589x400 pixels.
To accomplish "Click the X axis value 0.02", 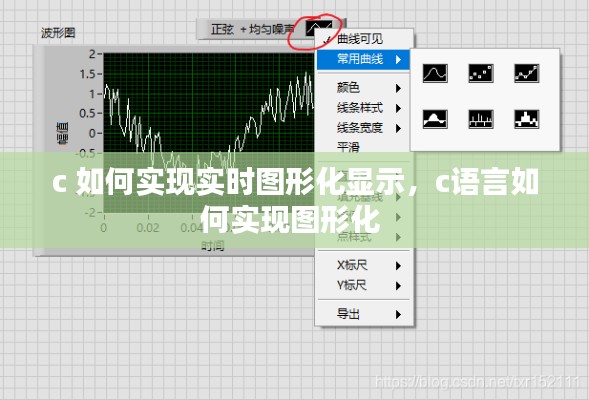I will click(148, 228).
